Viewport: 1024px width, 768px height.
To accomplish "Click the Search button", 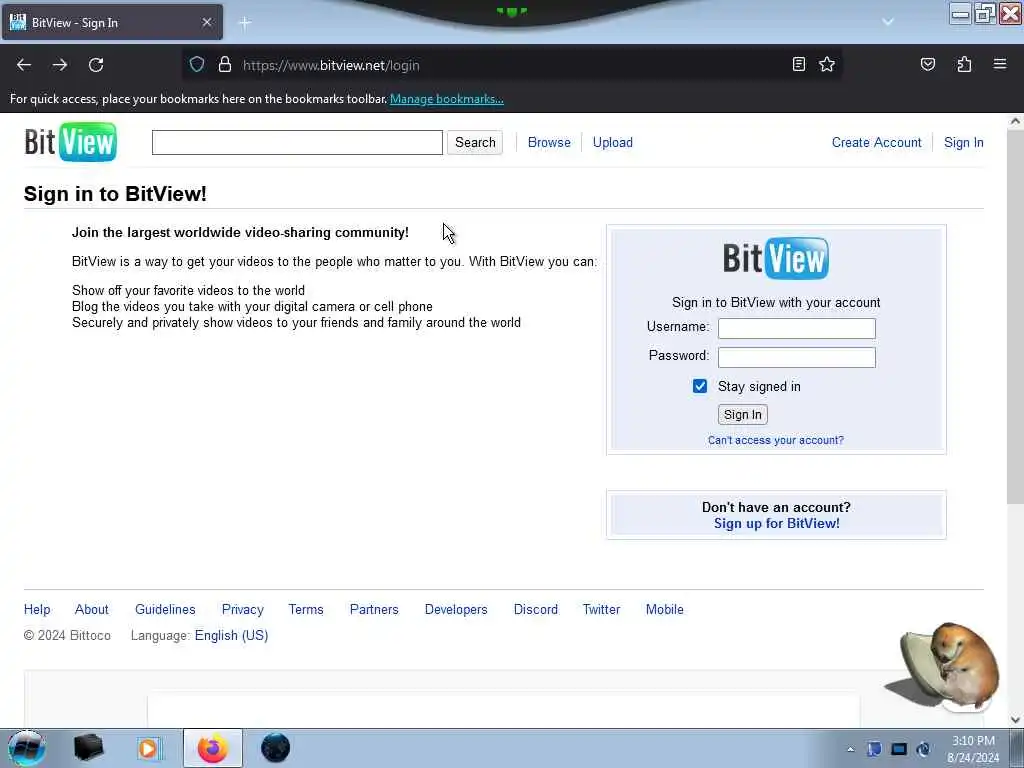I will (x=475, y=142).
